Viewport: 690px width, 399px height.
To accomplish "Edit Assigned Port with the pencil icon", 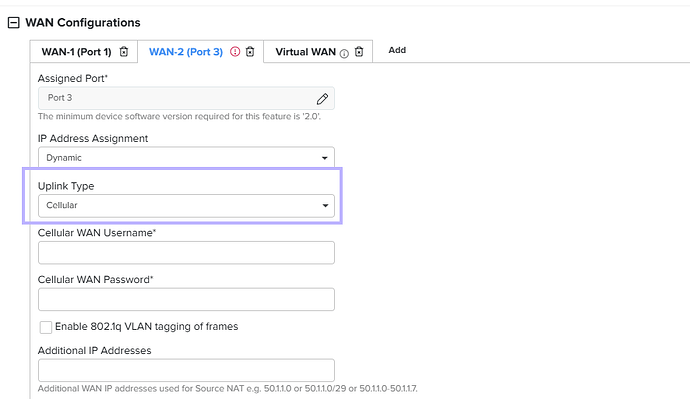I will (x=322, y=99).
